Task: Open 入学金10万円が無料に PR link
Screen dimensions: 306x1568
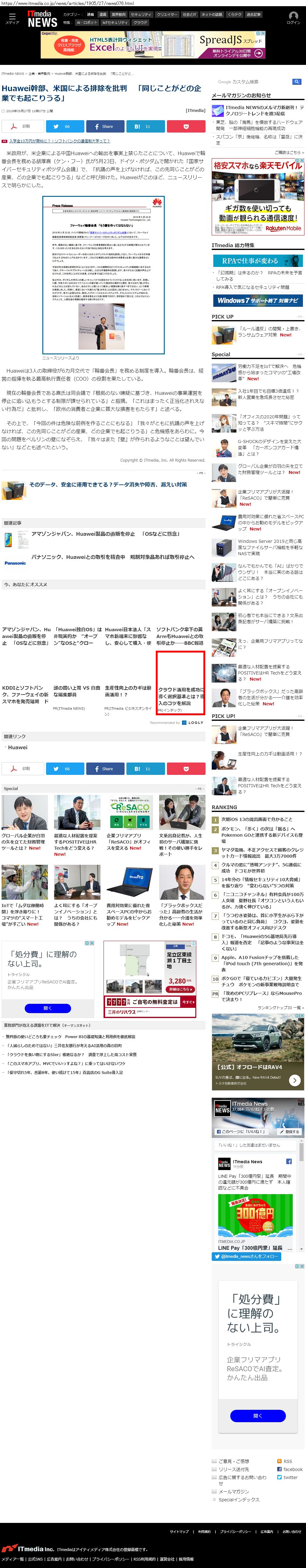Action: tap(59, 141)
